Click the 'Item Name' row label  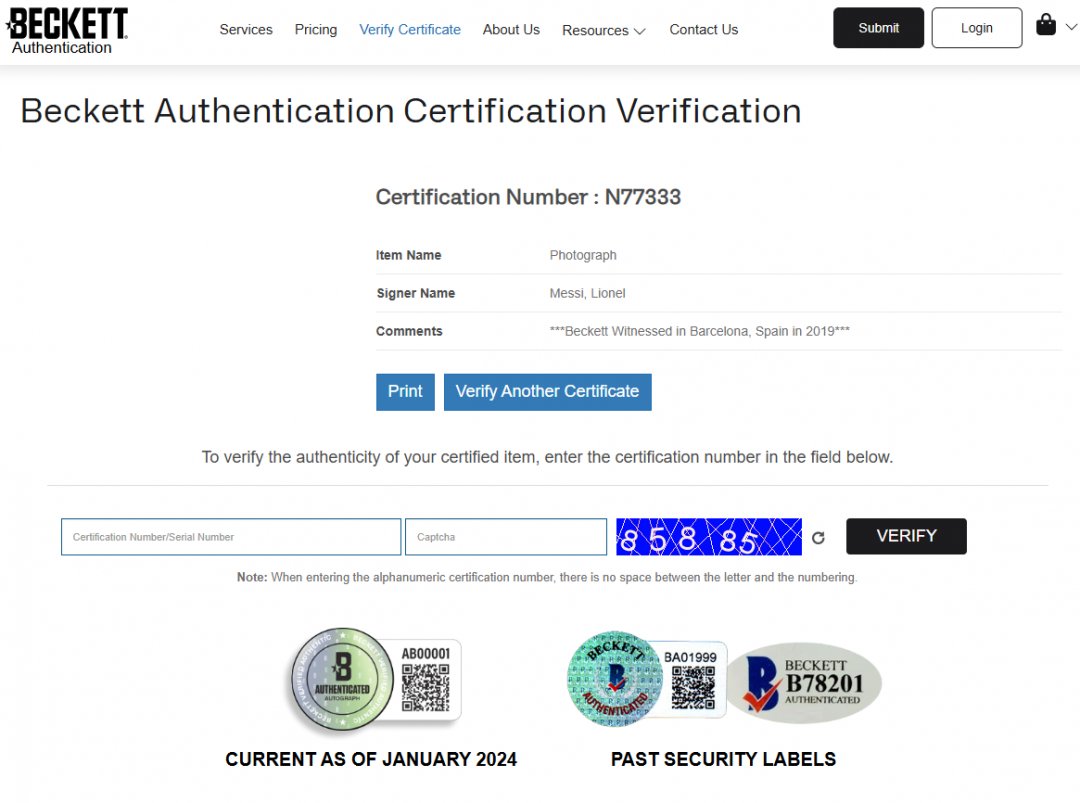pos(408,256)
